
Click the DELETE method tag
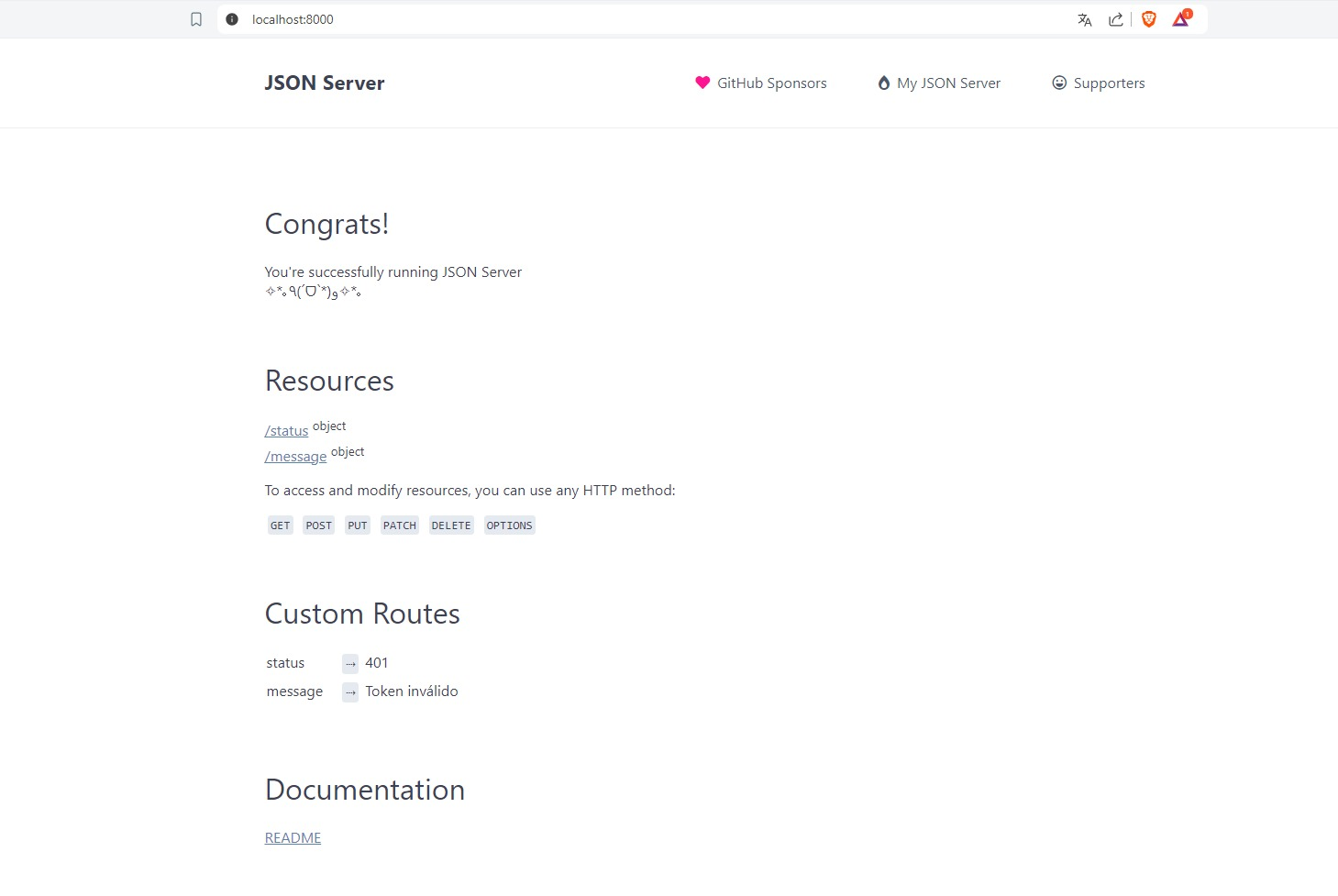451,525
